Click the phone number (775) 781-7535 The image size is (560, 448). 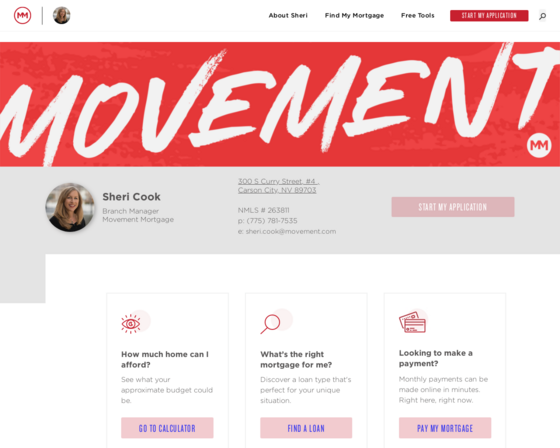pos(272,221)
